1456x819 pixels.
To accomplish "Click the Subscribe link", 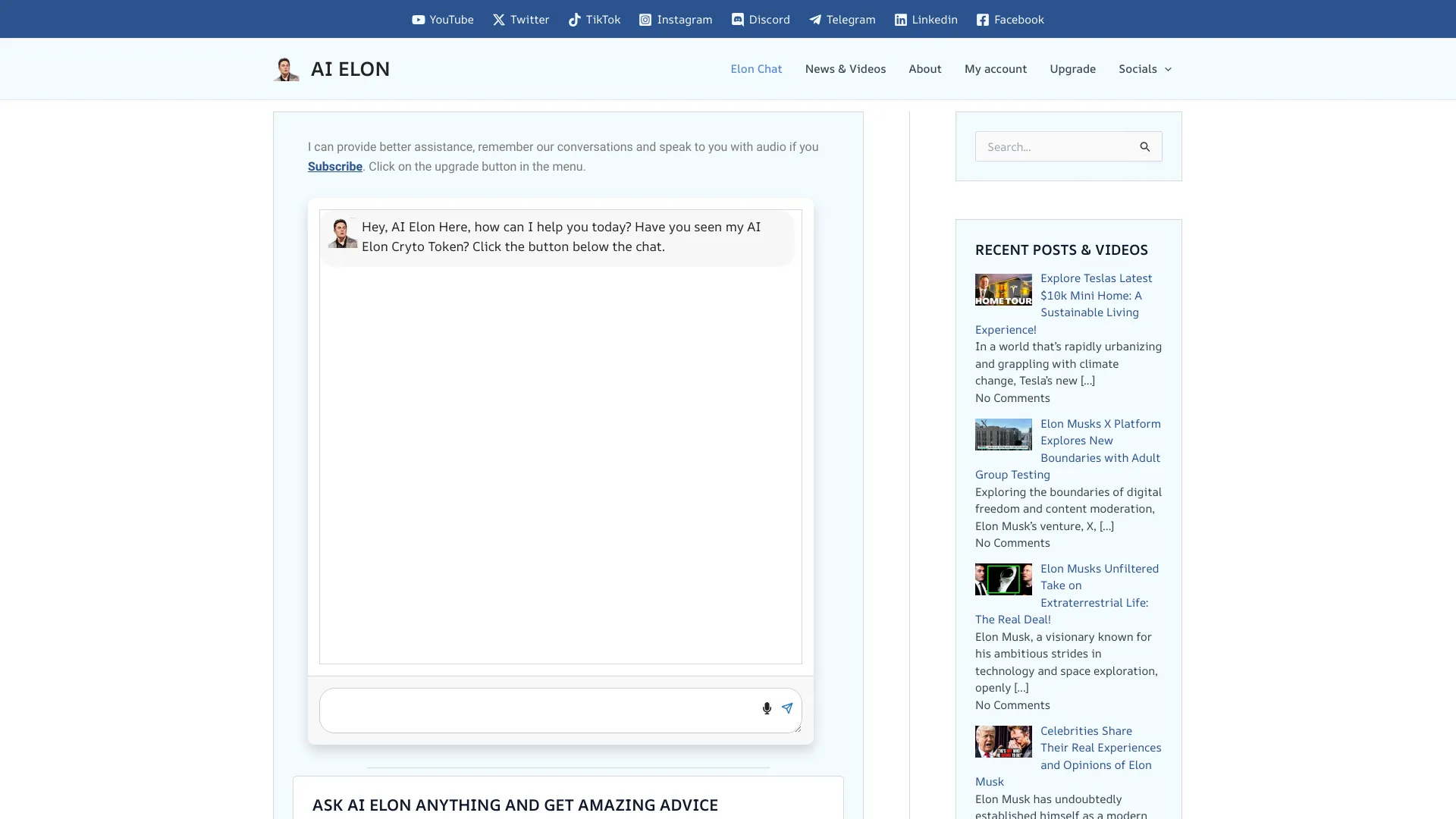I will [334, 166].
